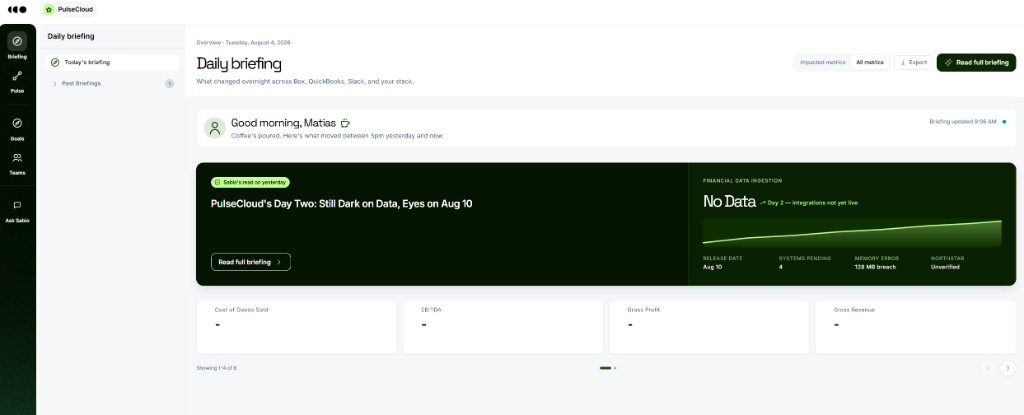Click Past Briefings count badge
1024x415 pixels.
(170, 84)
